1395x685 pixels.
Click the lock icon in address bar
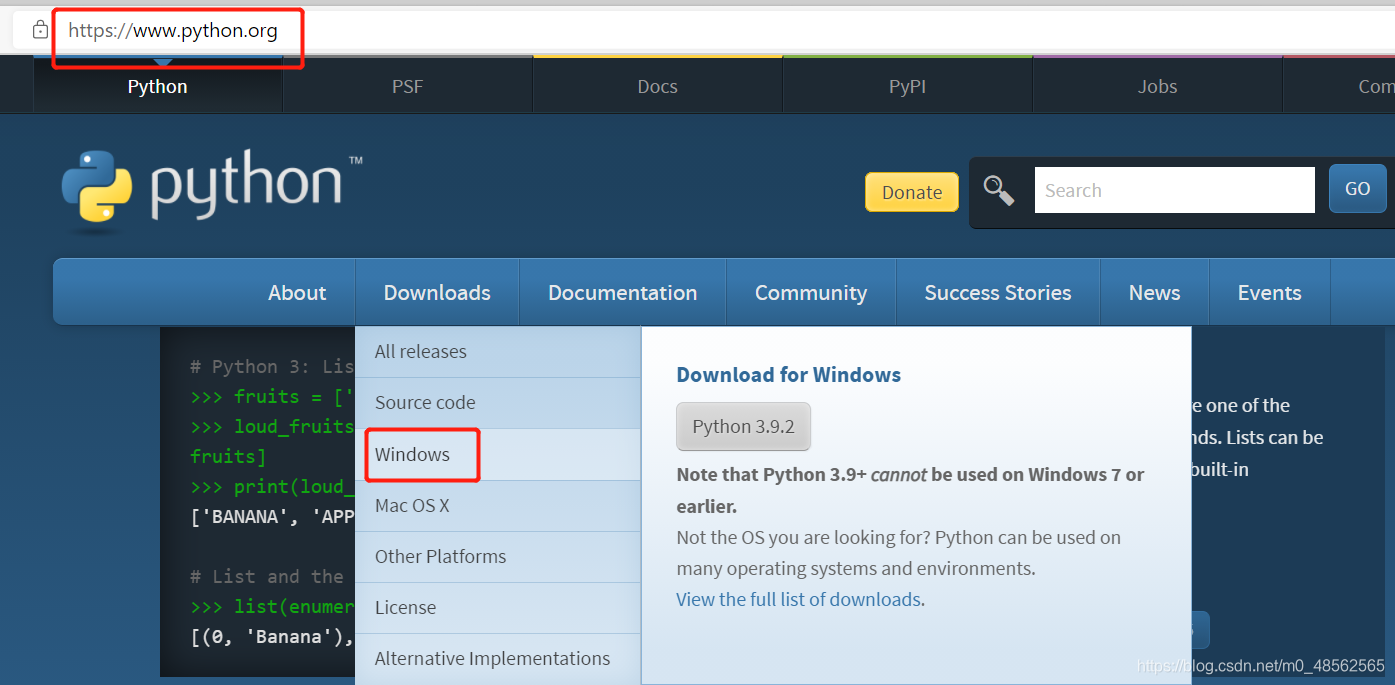point(40,30)
